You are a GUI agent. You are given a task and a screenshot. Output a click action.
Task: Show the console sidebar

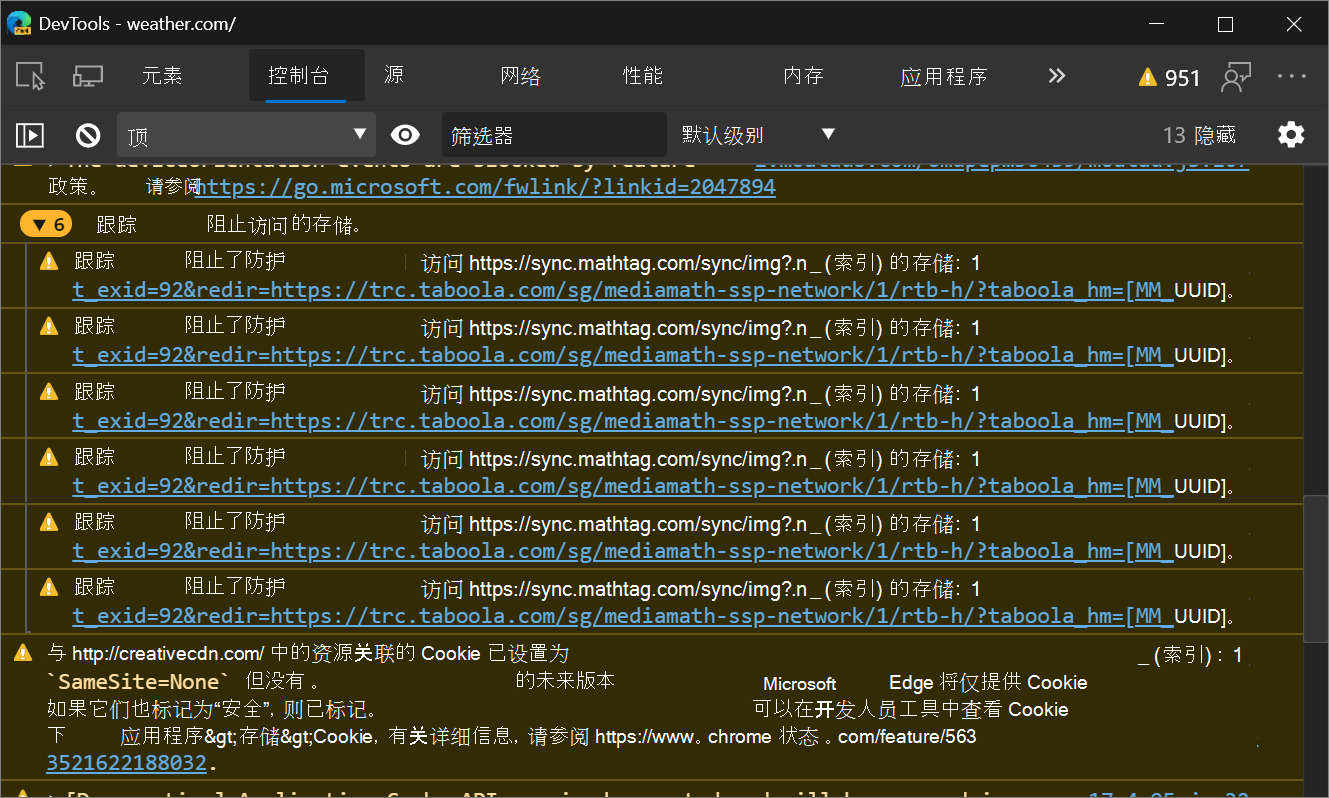tap(31, 135)
